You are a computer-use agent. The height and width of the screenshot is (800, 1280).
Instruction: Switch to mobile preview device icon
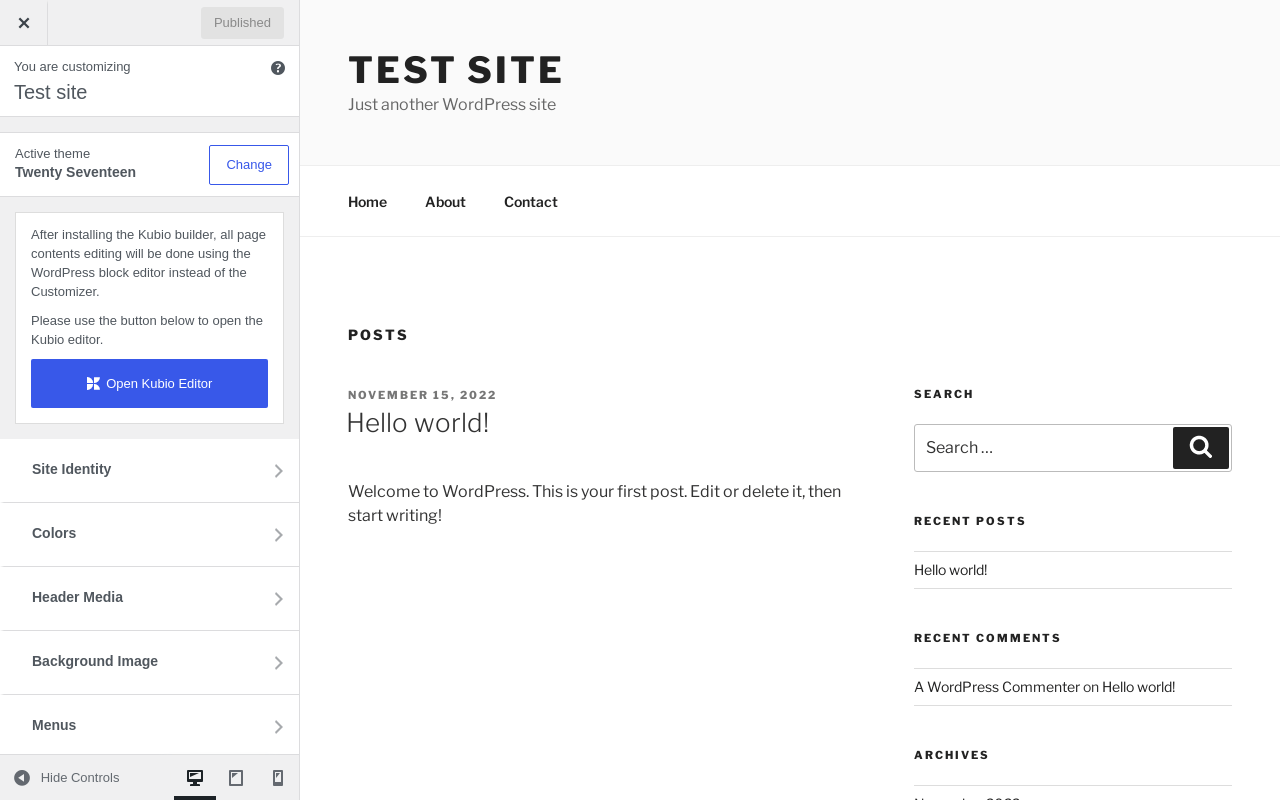coord(278,778)
